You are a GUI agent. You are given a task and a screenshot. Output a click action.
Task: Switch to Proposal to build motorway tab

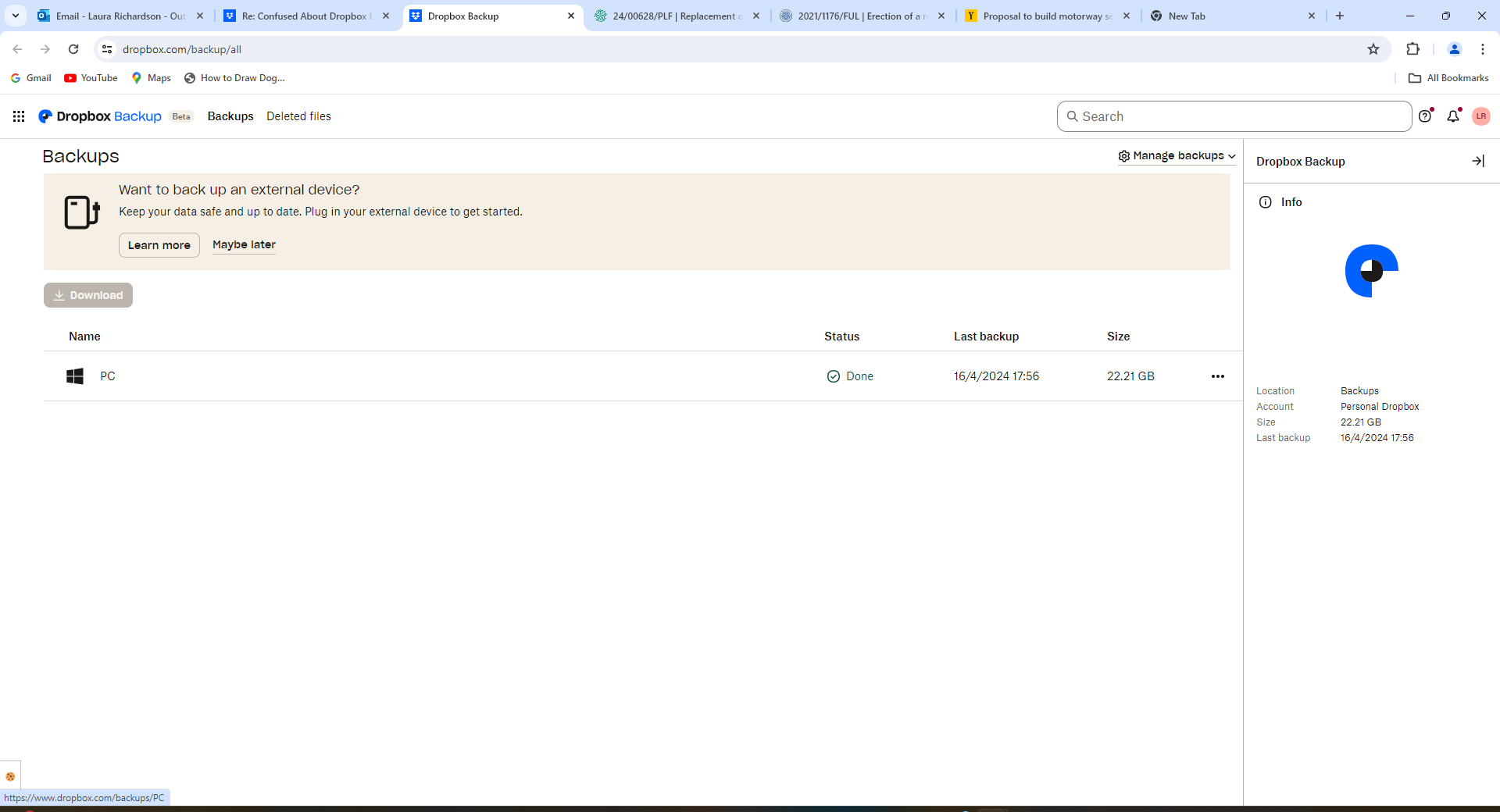coord(1047,16)
